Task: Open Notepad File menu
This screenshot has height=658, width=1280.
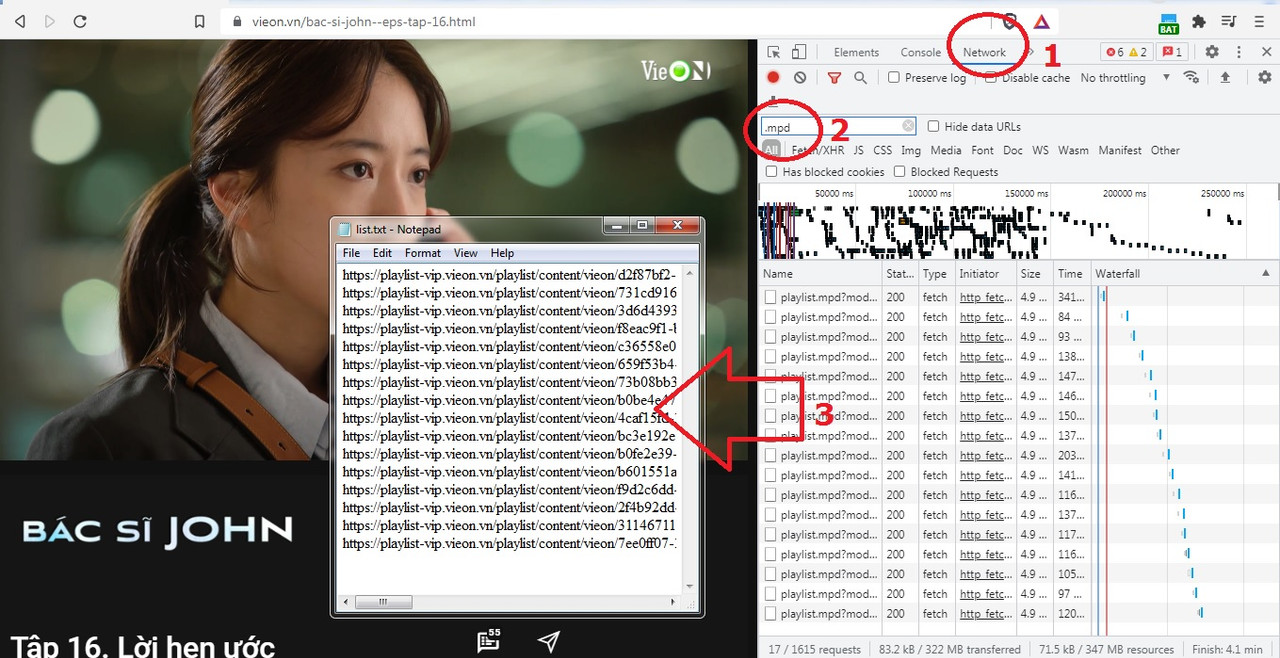Action: pyautogui.click(x=351, y=253)
